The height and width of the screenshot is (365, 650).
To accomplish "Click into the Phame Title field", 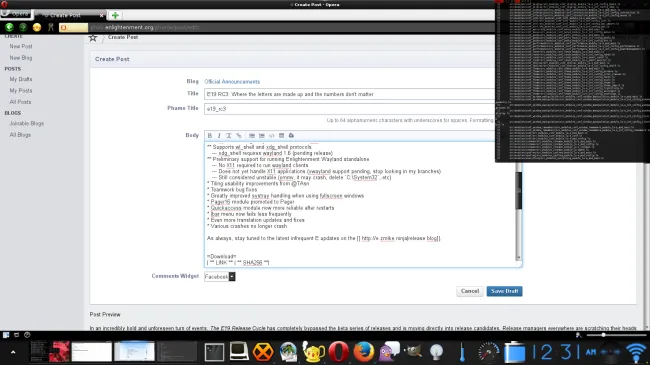I will pos(349,109).
